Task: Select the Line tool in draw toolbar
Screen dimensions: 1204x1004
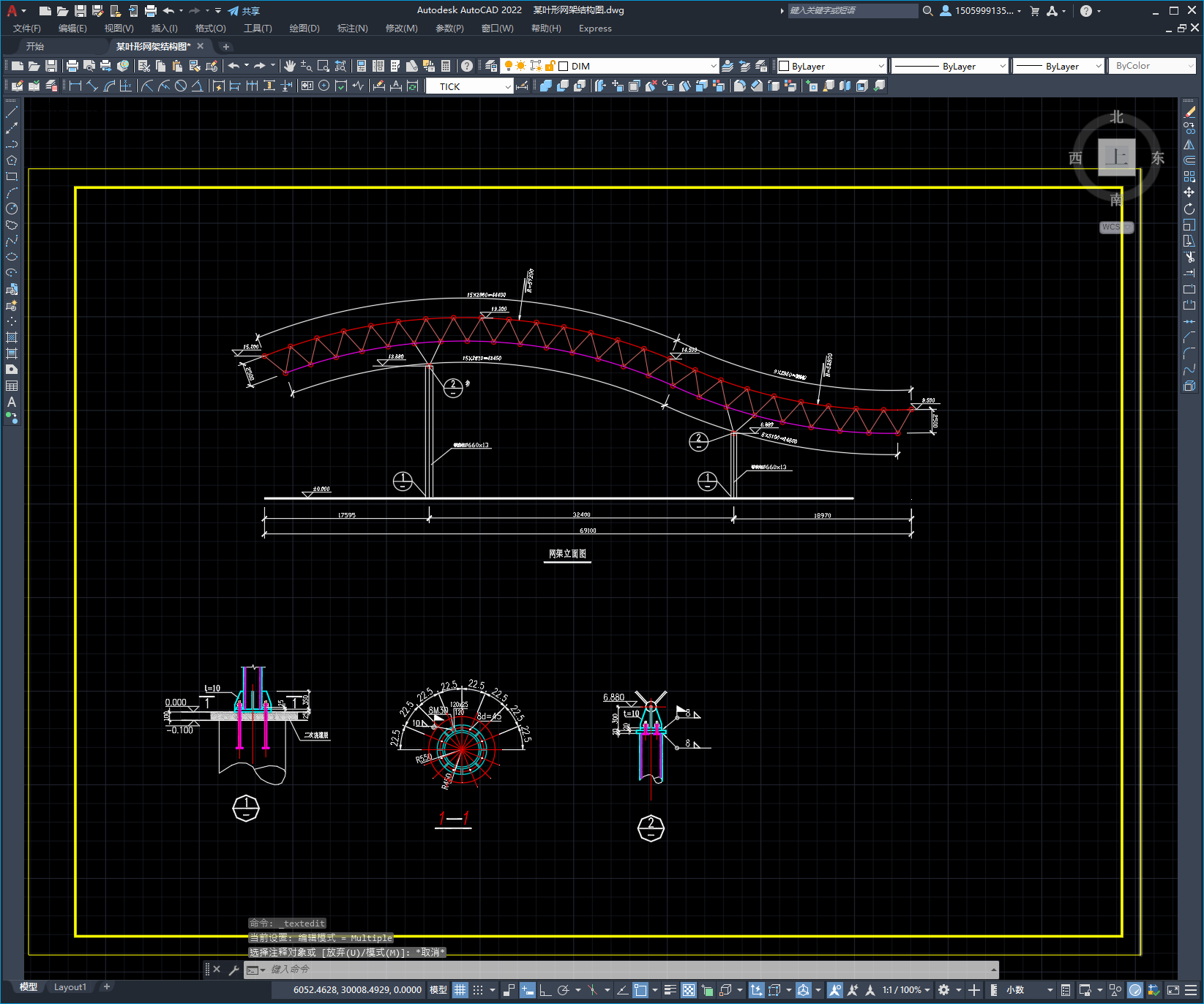Action: tap(12, 112)
